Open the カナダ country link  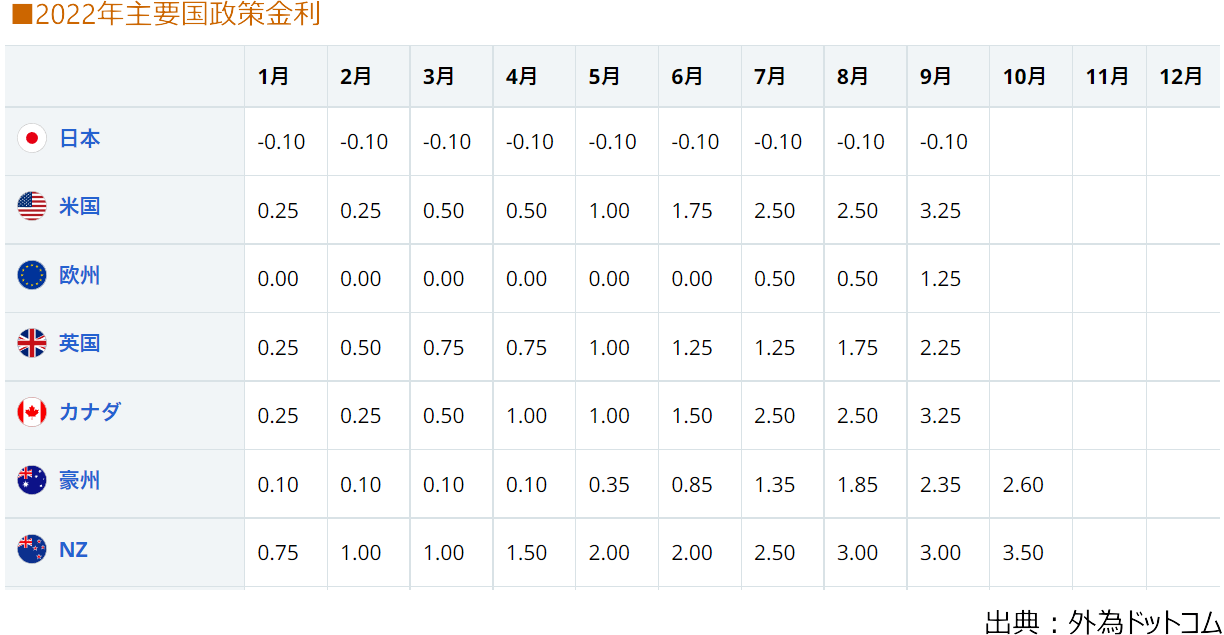pos(90,412)
